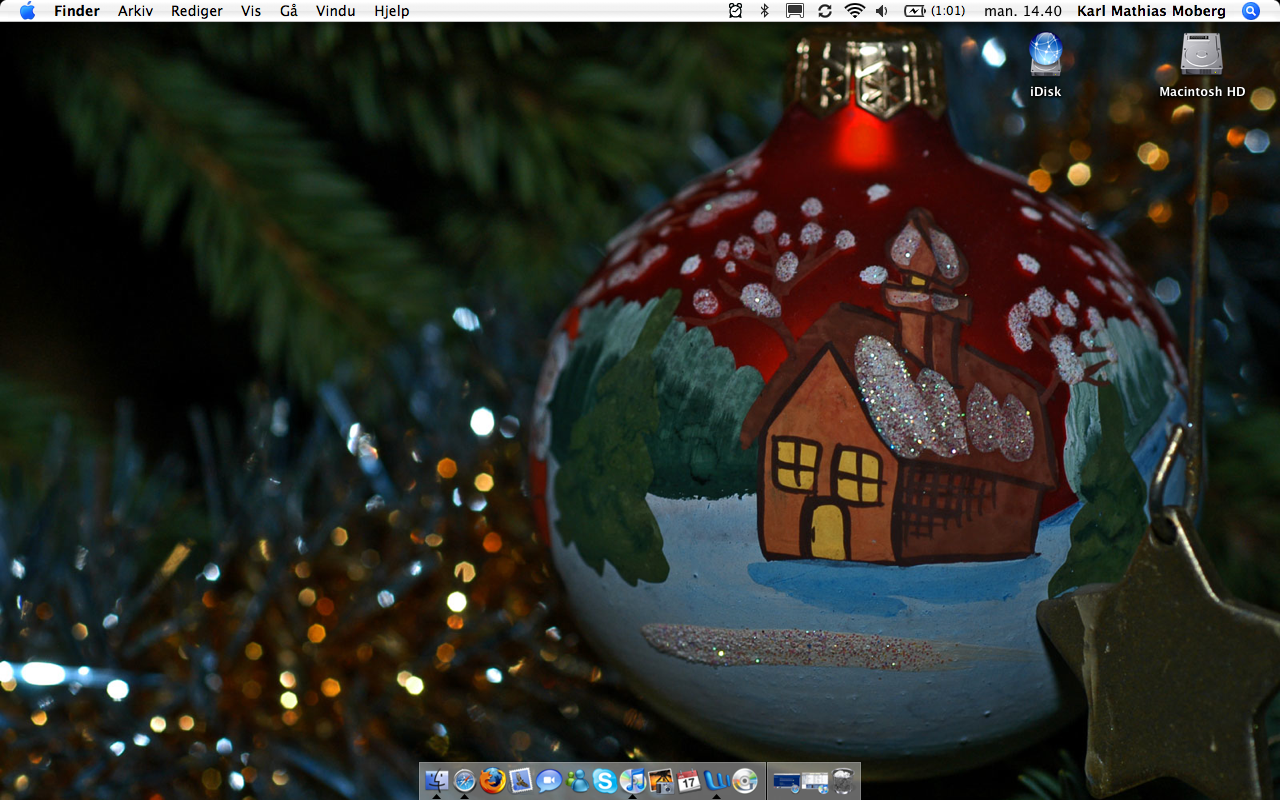This screenshot has height=800, width=1280.
Task: Open the Hjelp menu
Action: [391, 11]
